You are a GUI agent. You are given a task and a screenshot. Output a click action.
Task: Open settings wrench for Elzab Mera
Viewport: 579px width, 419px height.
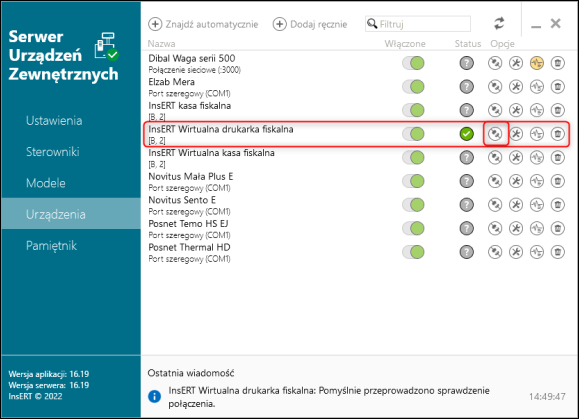pos(516,87)
